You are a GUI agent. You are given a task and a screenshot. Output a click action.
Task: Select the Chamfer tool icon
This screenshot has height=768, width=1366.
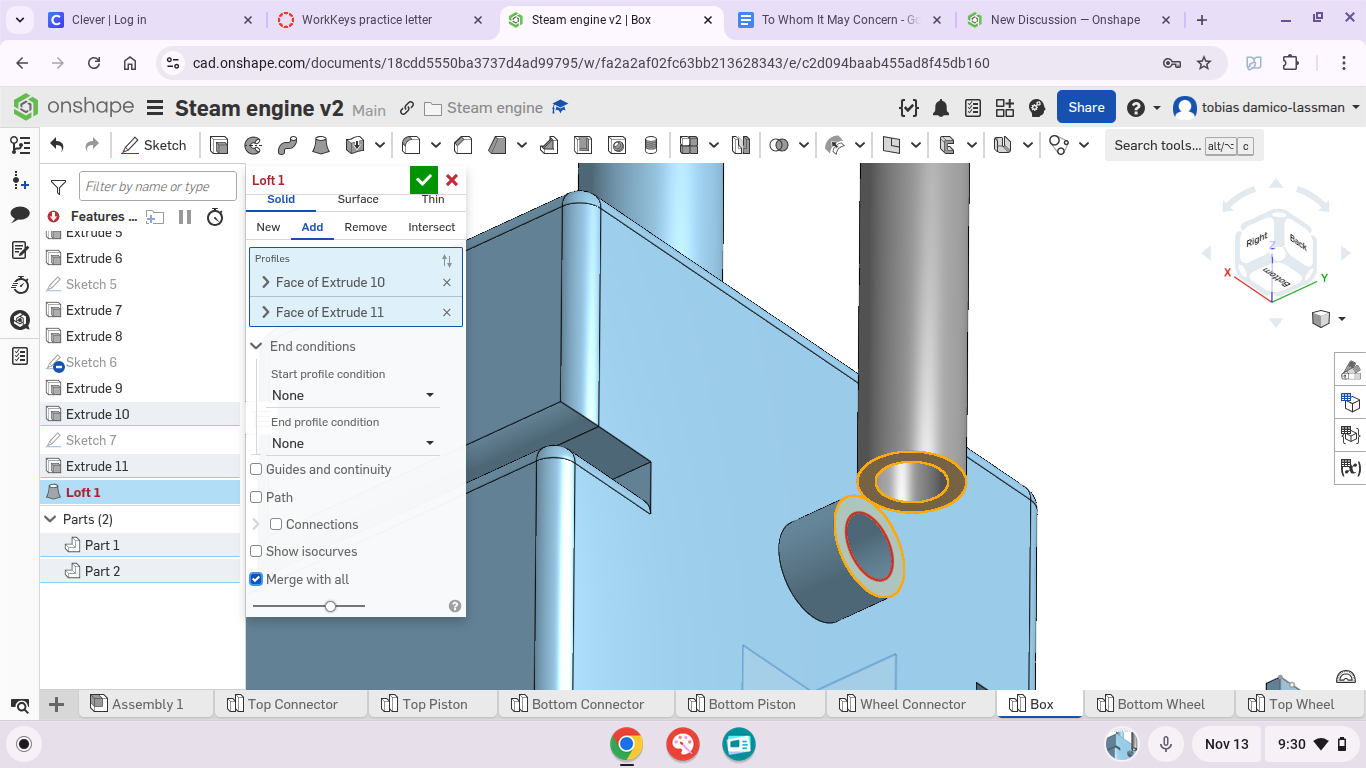463,145
